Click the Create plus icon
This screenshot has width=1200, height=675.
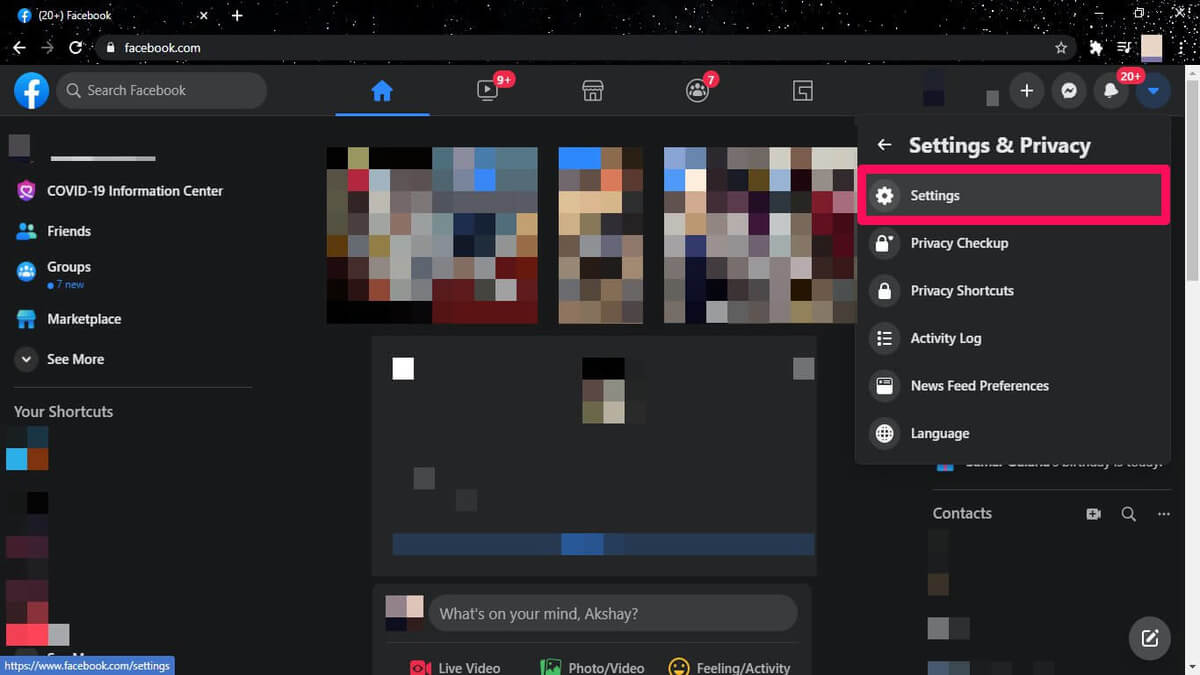pyautogui.click(x=1026, y=91)
